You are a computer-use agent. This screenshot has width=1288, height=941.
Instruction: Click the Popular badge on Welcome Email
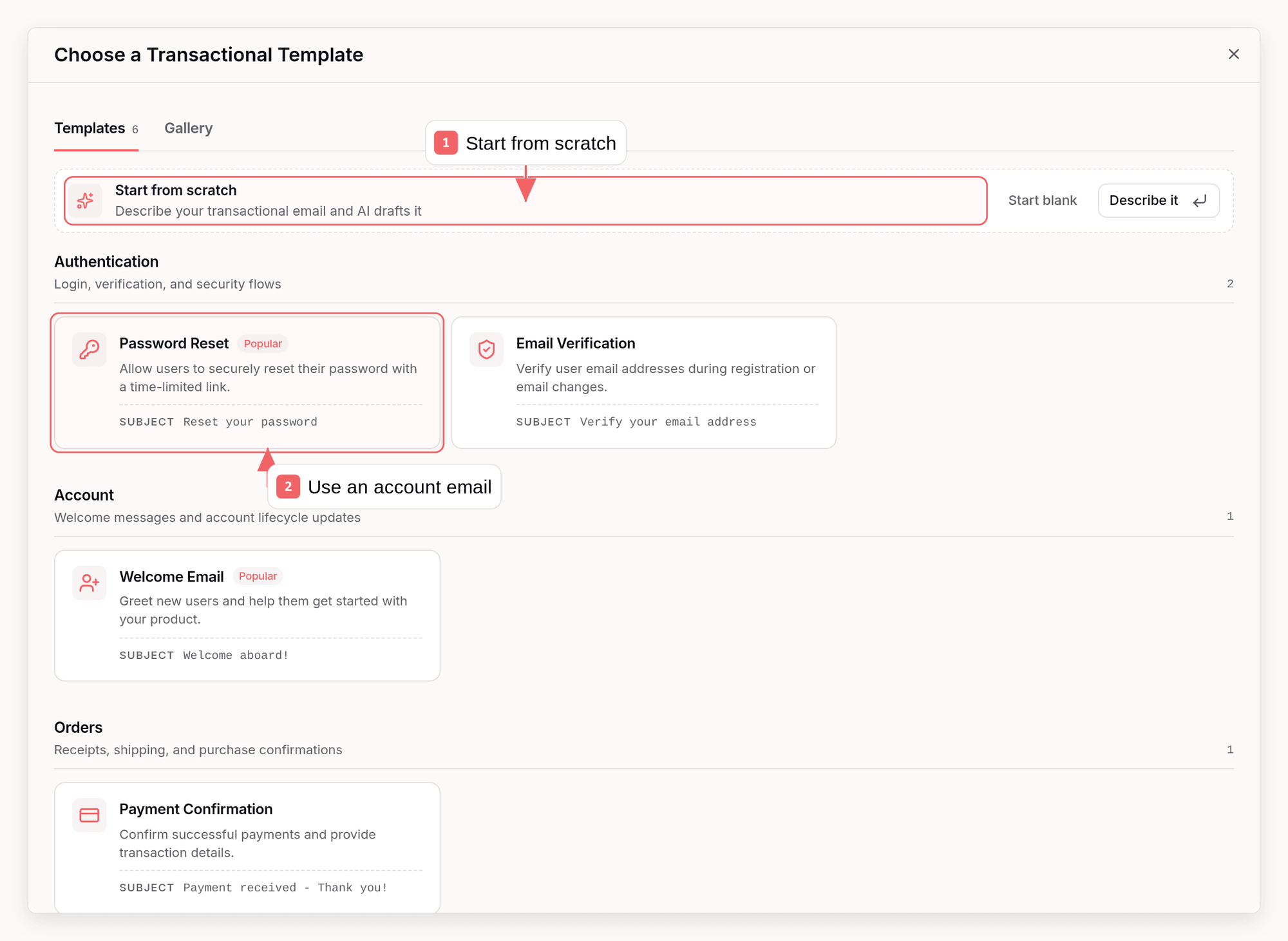point(258,576)
